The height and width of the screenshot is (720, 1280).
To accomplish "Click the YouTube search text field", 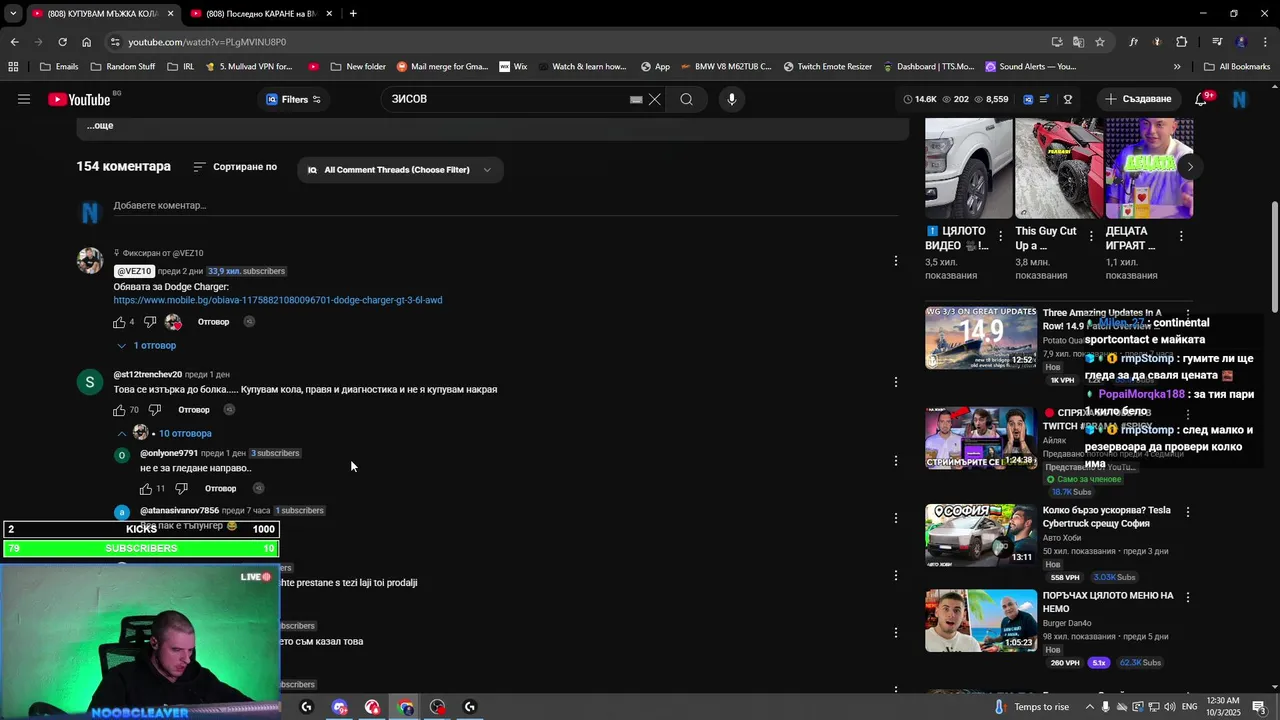I will coord(505,99).
